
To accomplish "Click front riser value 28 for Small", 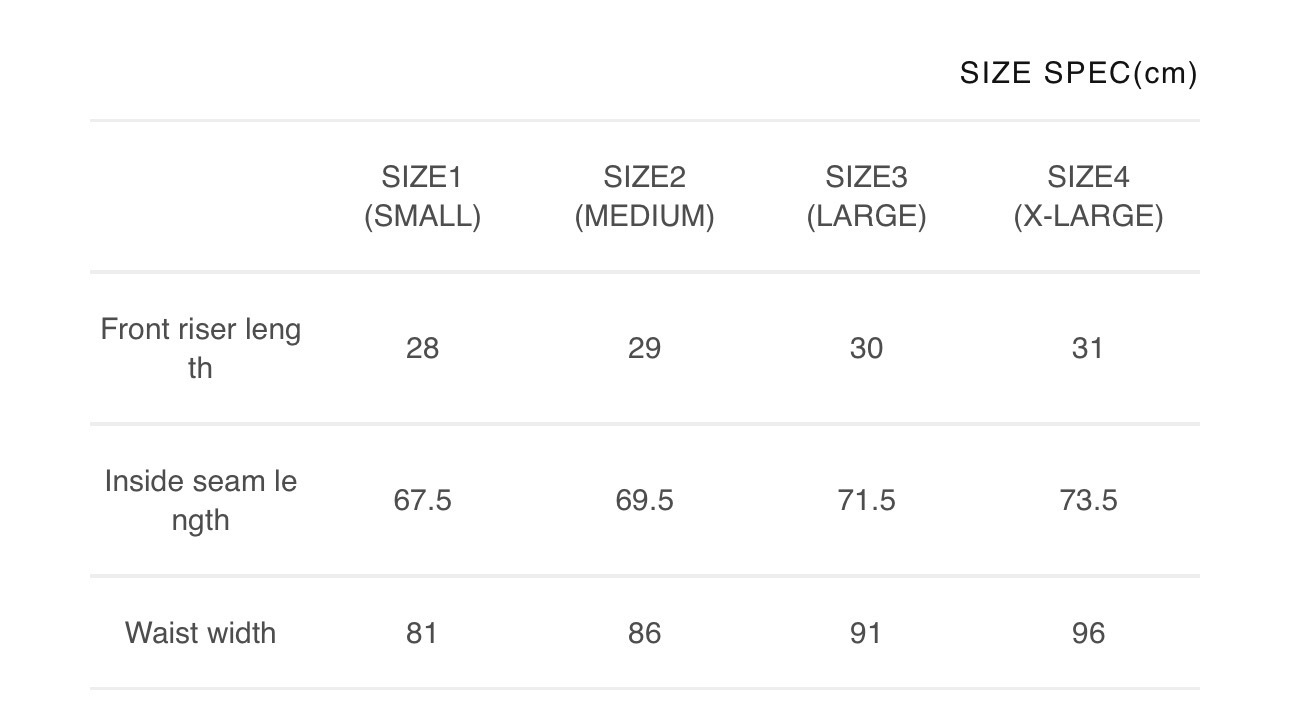I will point(422,348).
